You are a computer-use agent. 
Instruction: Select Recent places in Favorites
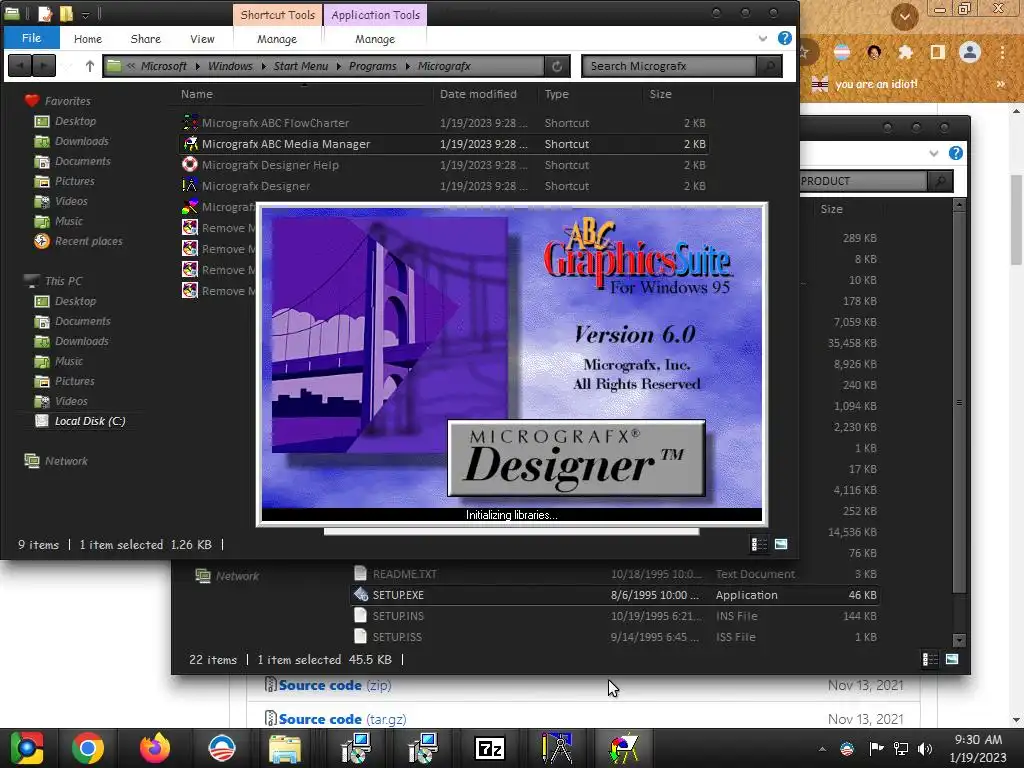88,241
